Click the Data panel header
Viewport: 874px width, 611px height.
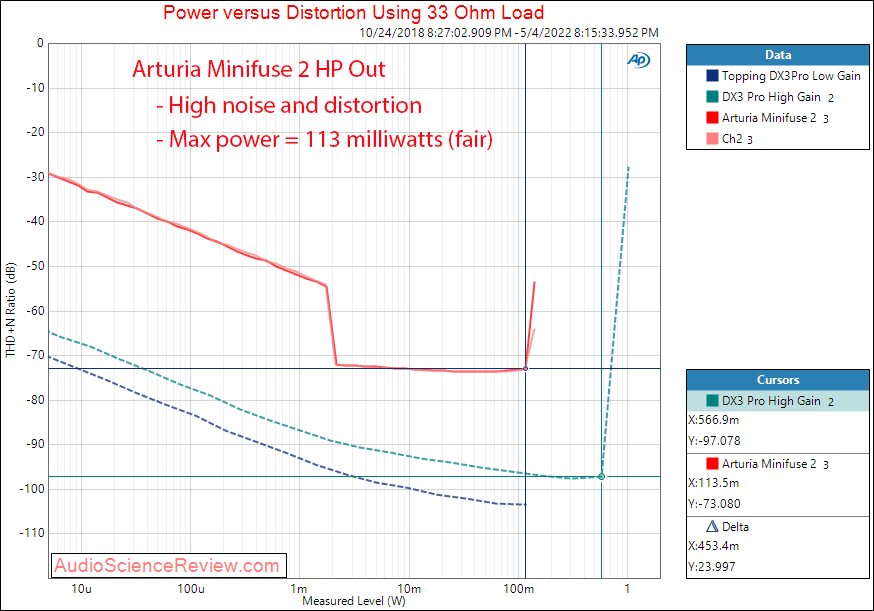tap(778, 55)
